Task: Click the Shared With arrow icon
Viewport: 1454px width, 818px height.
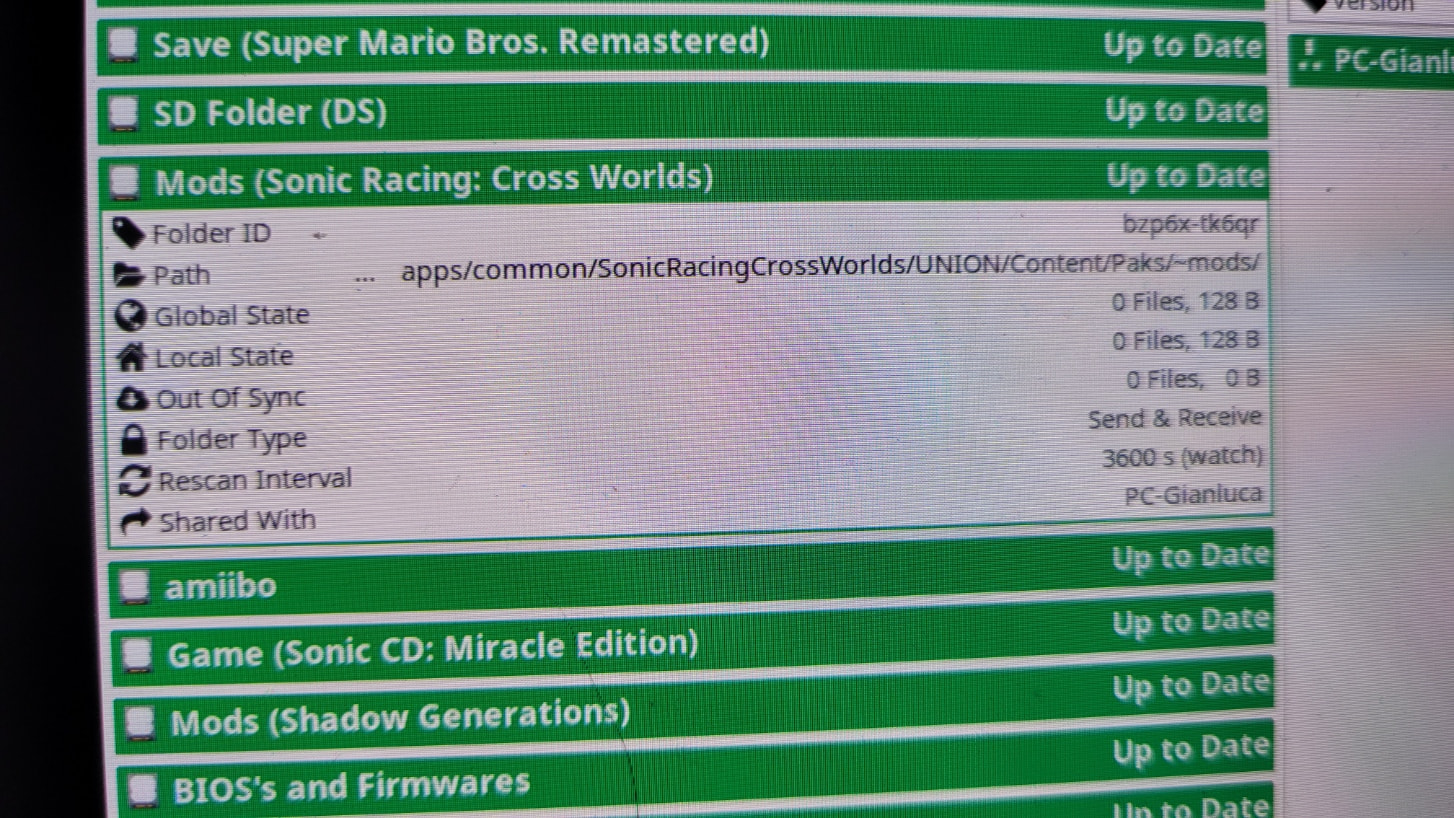Action: (135, 522)
